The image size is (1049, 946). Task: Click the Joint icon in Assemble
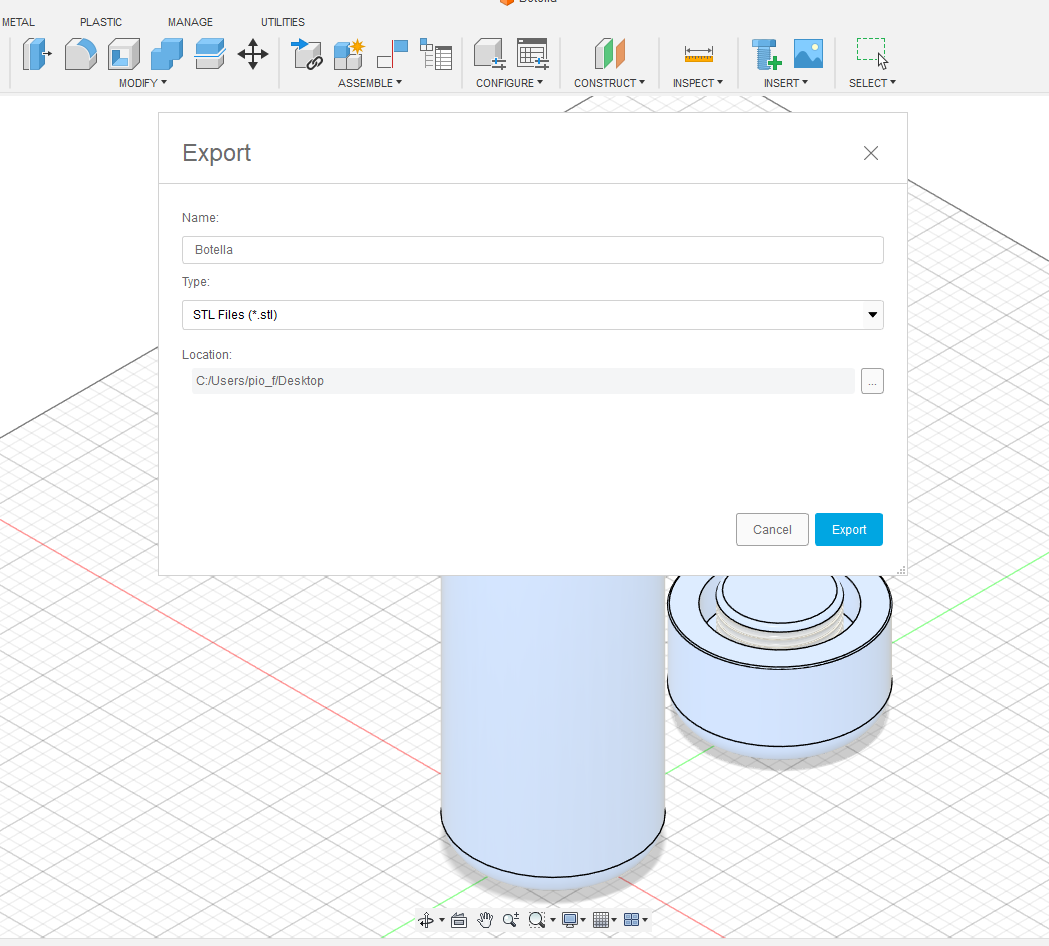392,54
